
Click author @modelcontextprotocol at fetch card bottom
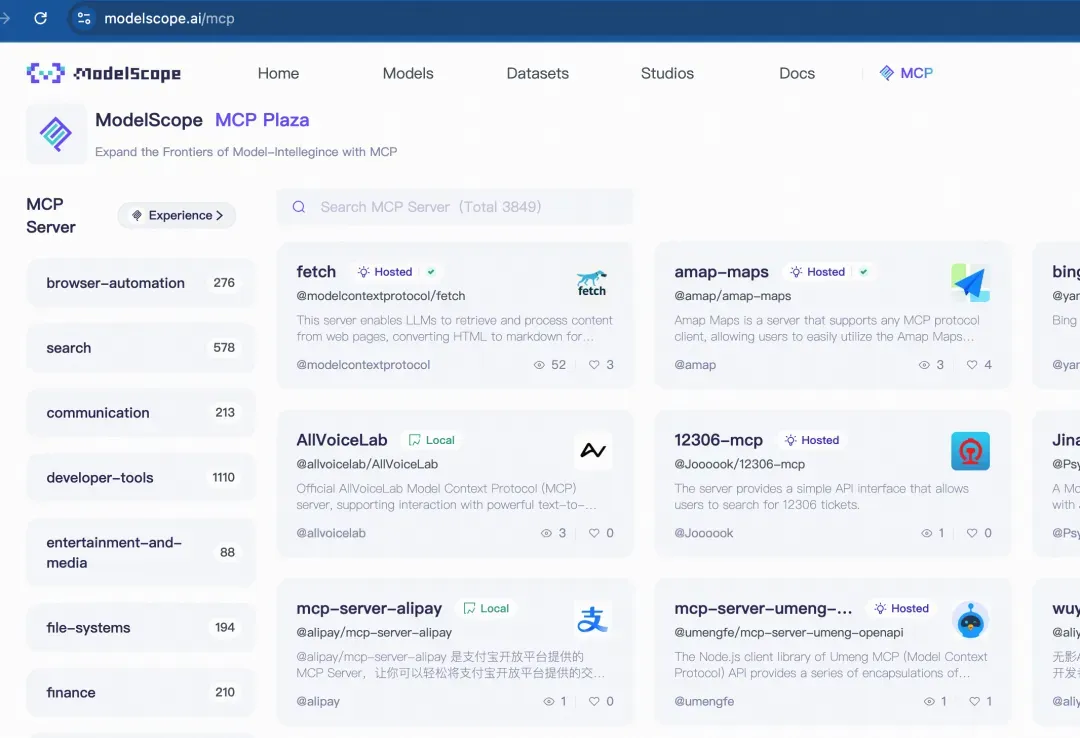[363, 365]
